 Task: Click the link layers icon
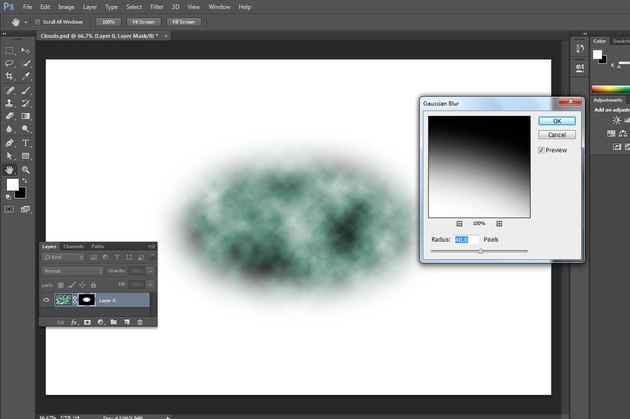(x=60, y=322)
